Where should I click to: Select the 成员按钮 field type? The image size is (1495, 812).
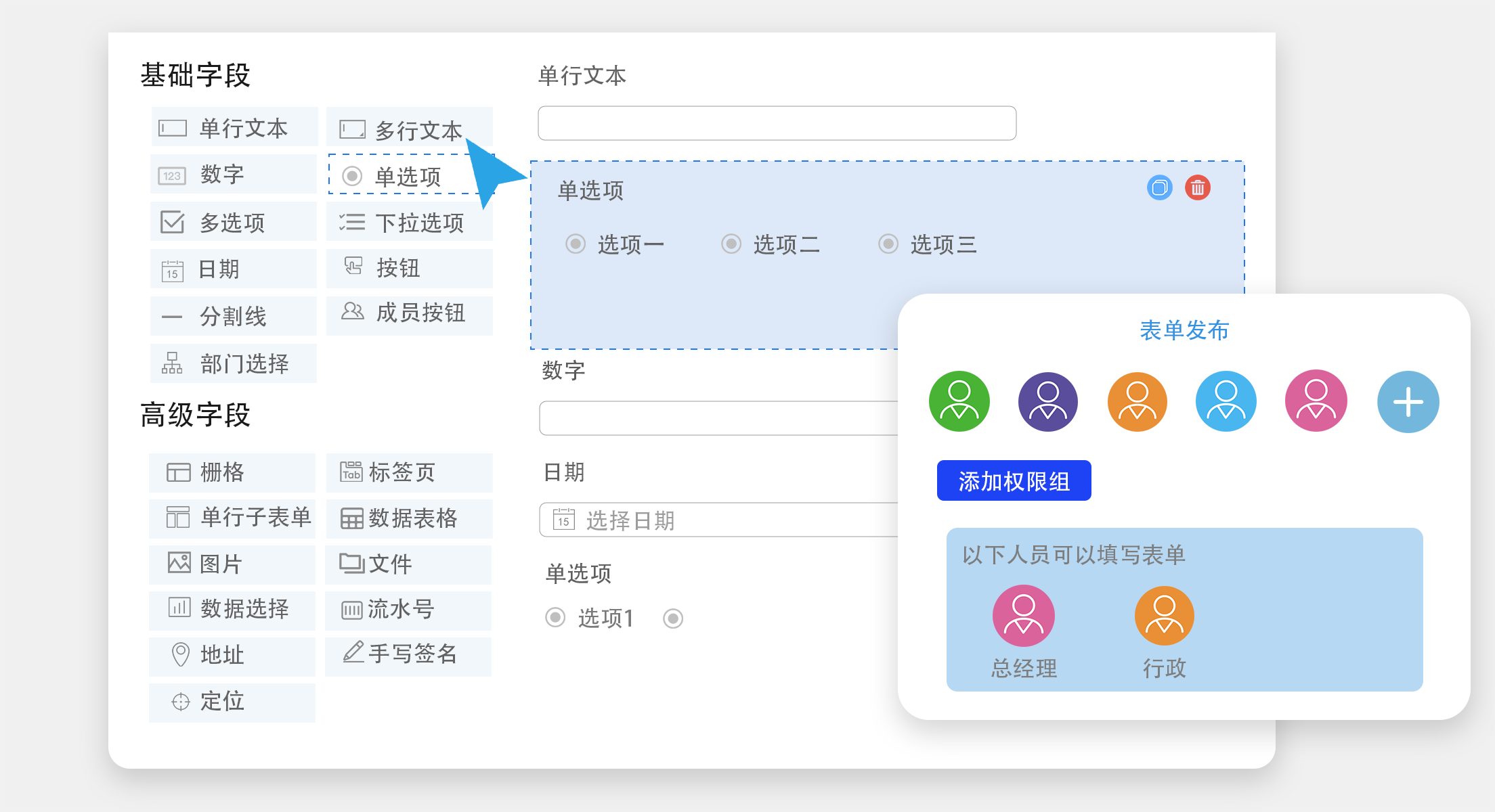click(x=409, y=313)
